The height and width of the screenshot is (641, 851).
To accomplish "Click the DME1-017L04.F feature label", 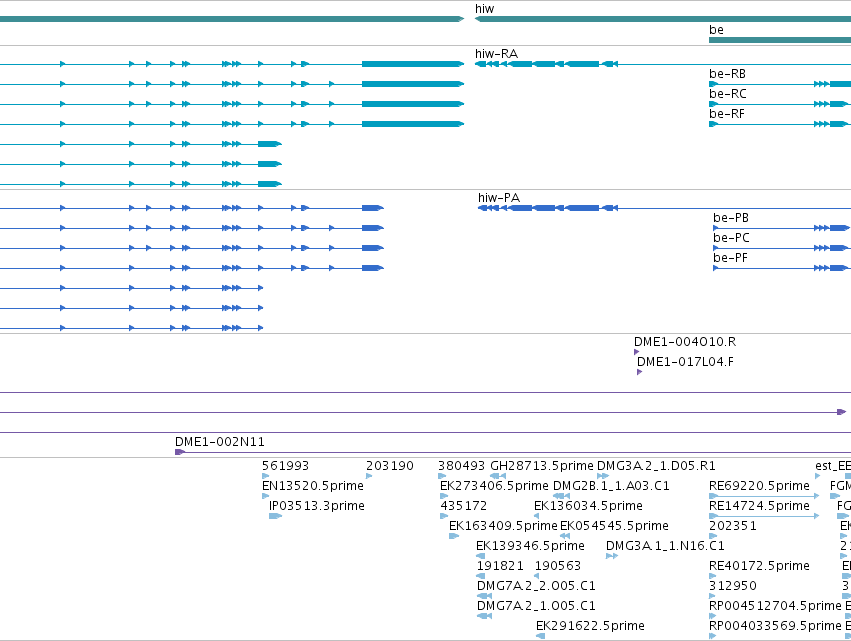I will [685, 362].
